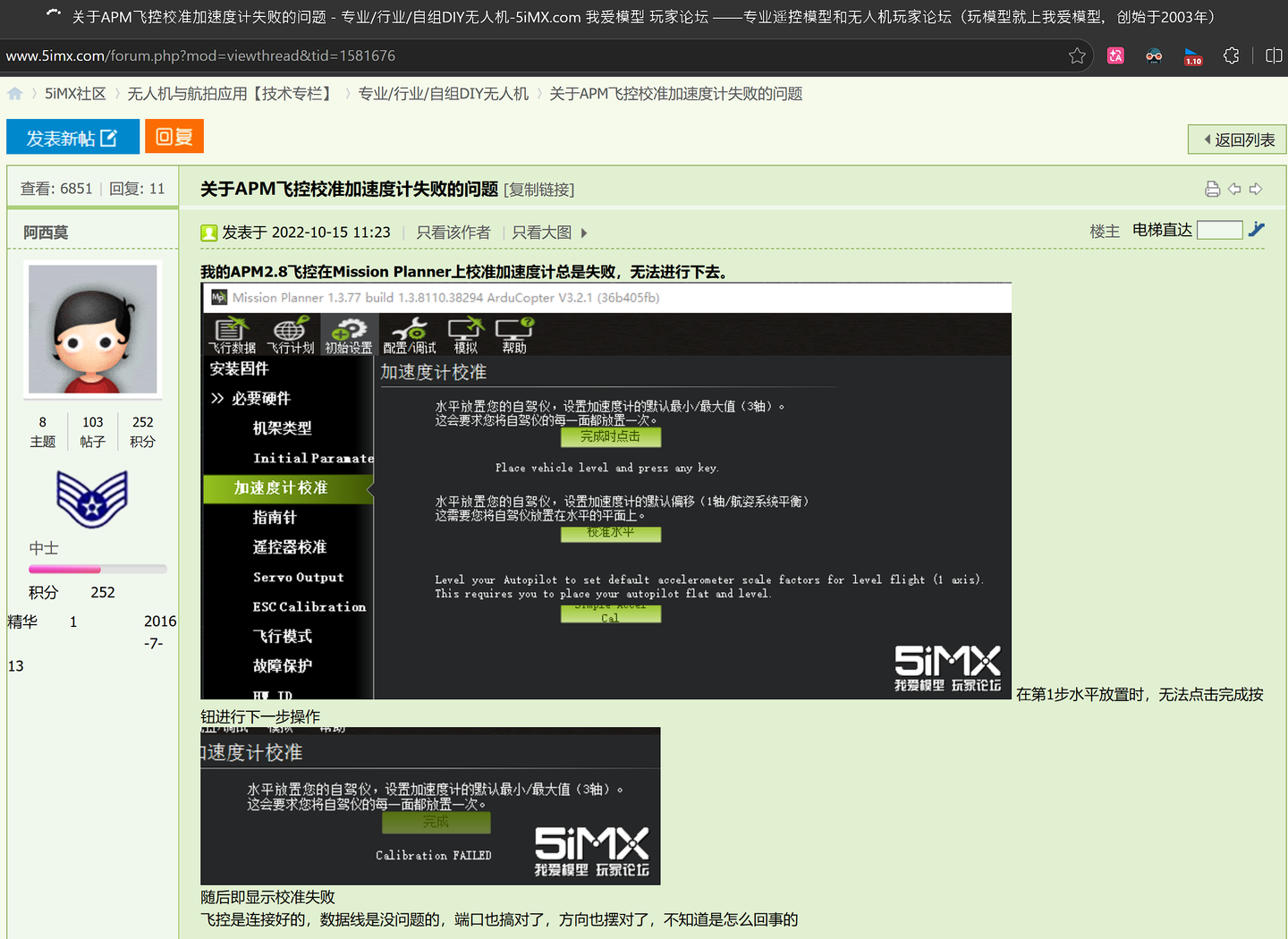Open the Calibration FAILED screenshot
This screenshot has width=1288, height=939.
430,806
